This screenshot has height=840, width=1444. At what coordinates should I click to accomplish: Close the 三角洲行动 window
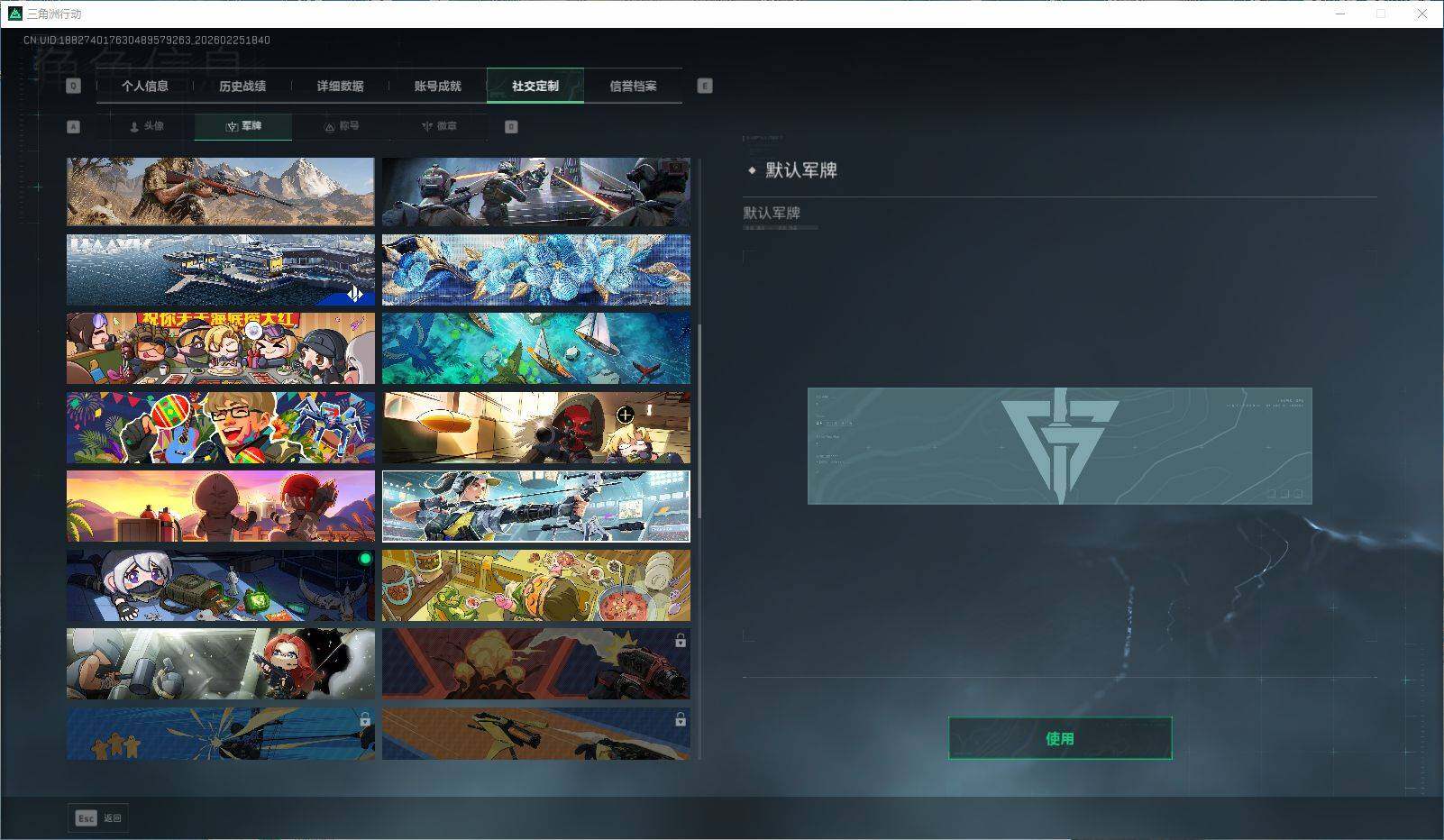1421,14
